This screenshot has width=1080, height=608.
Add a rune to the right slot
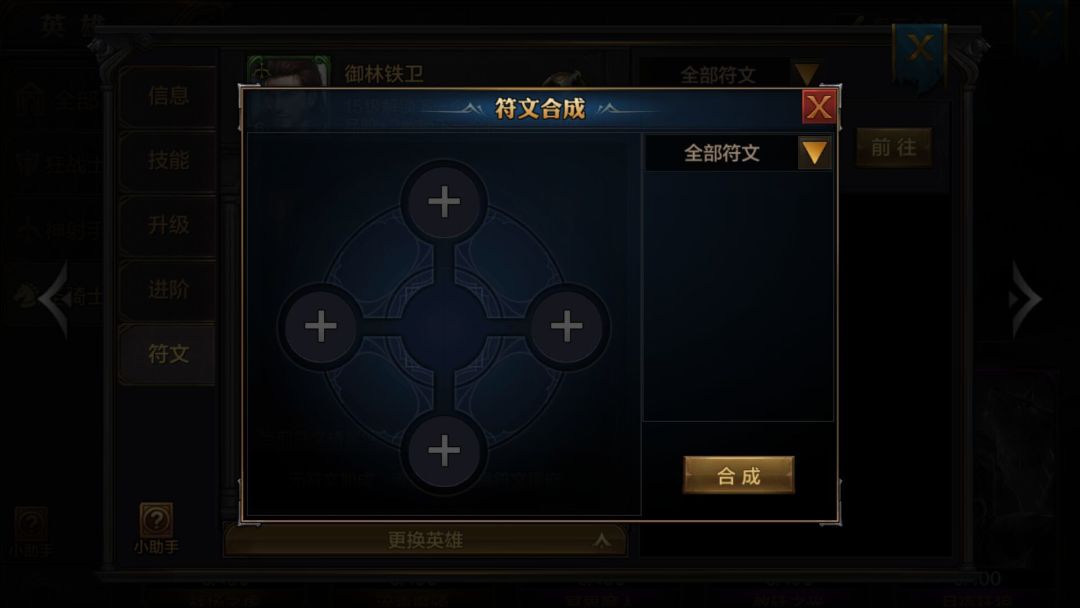pyautogui.click(x=567, y=326)
